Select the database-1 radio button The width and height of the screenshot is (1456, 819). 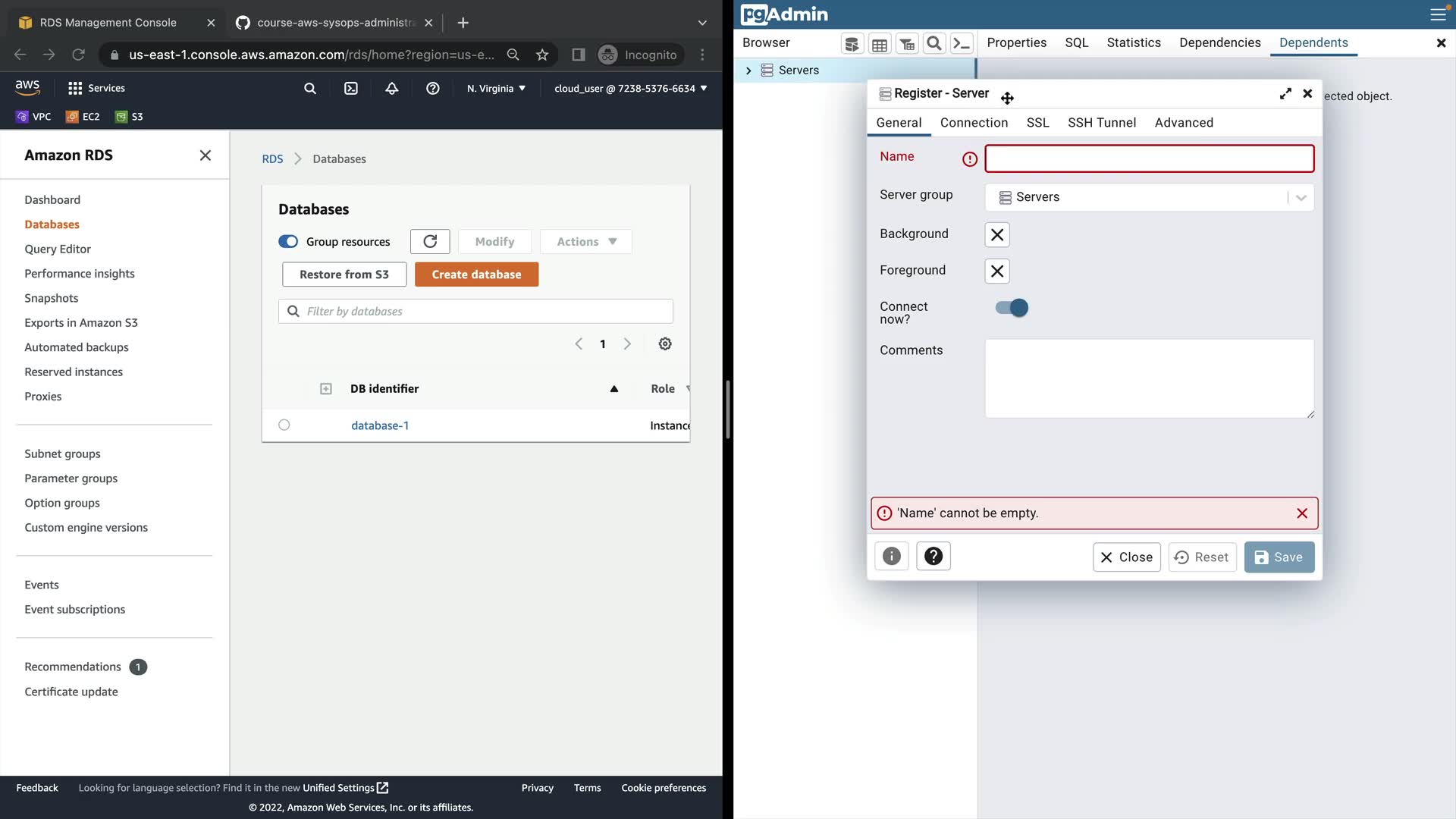pyautogui.click(x=284, y=425)
